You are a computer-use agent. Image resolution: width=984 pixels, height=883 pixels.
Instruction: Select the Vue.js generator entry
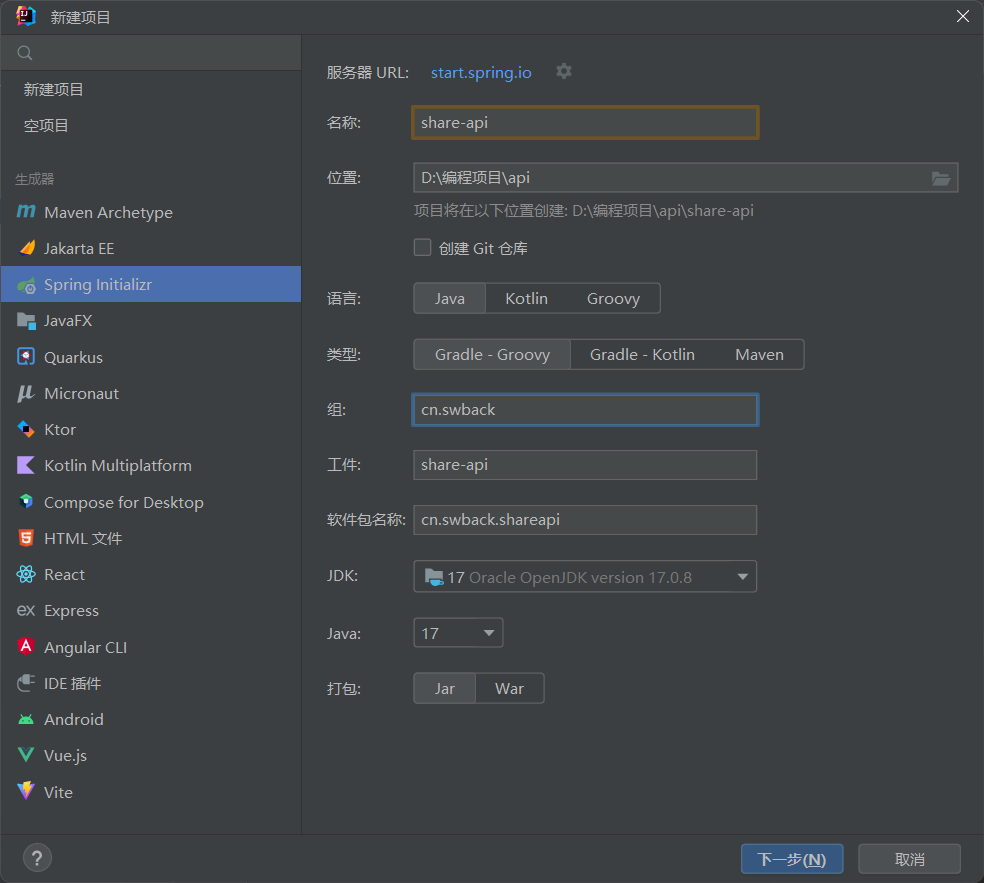coord(151,755)
